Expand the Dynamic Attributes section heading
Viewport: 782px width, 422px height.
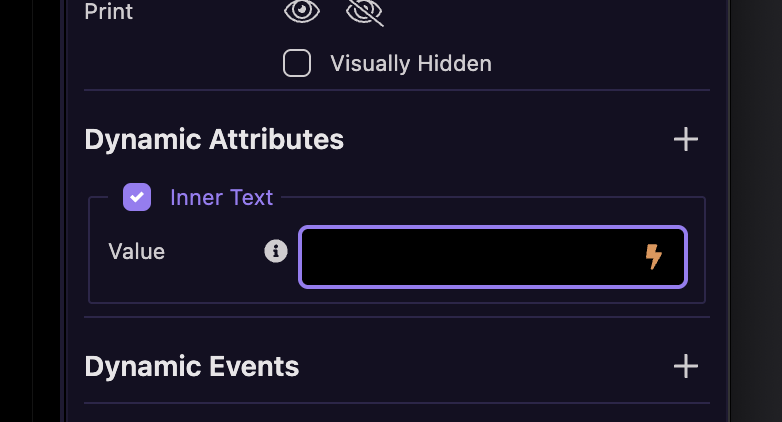[214, 139]
